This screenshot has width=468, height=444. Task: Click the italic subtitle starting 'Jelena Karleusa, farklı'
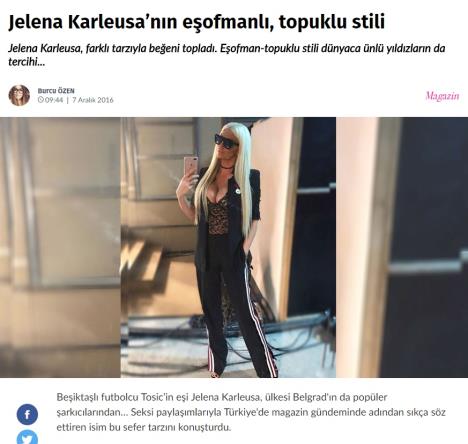point(227,55)
